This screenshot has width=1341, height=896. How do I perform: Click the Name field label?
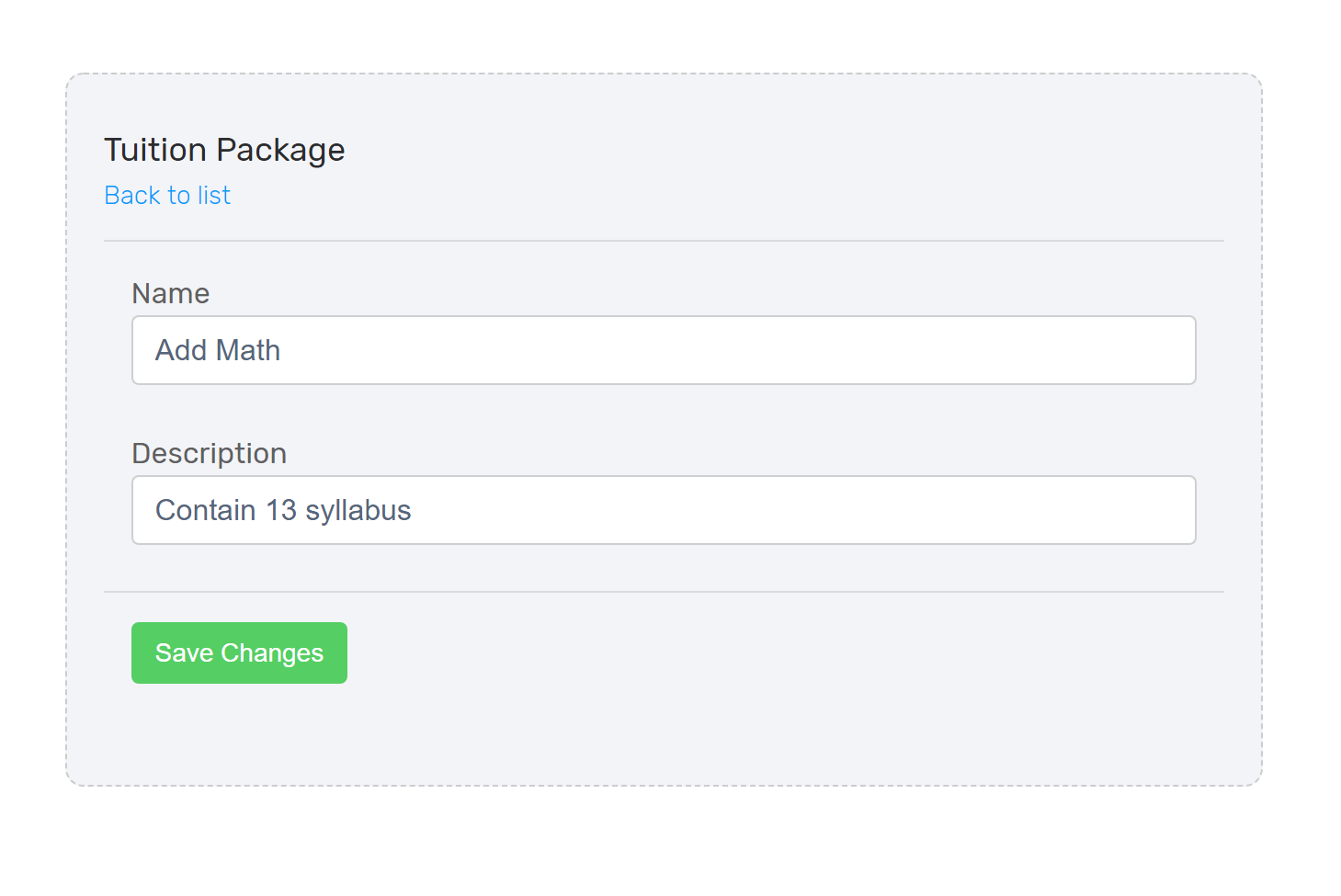[171, 293]
